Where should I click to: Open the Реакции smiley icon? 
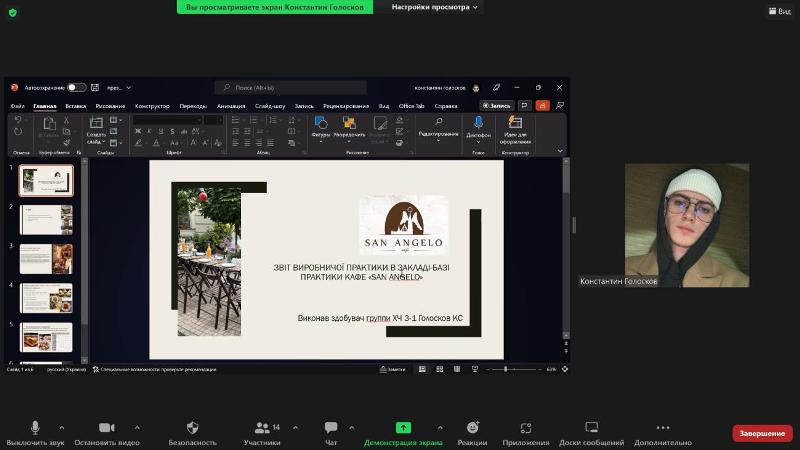click(472, 428)
